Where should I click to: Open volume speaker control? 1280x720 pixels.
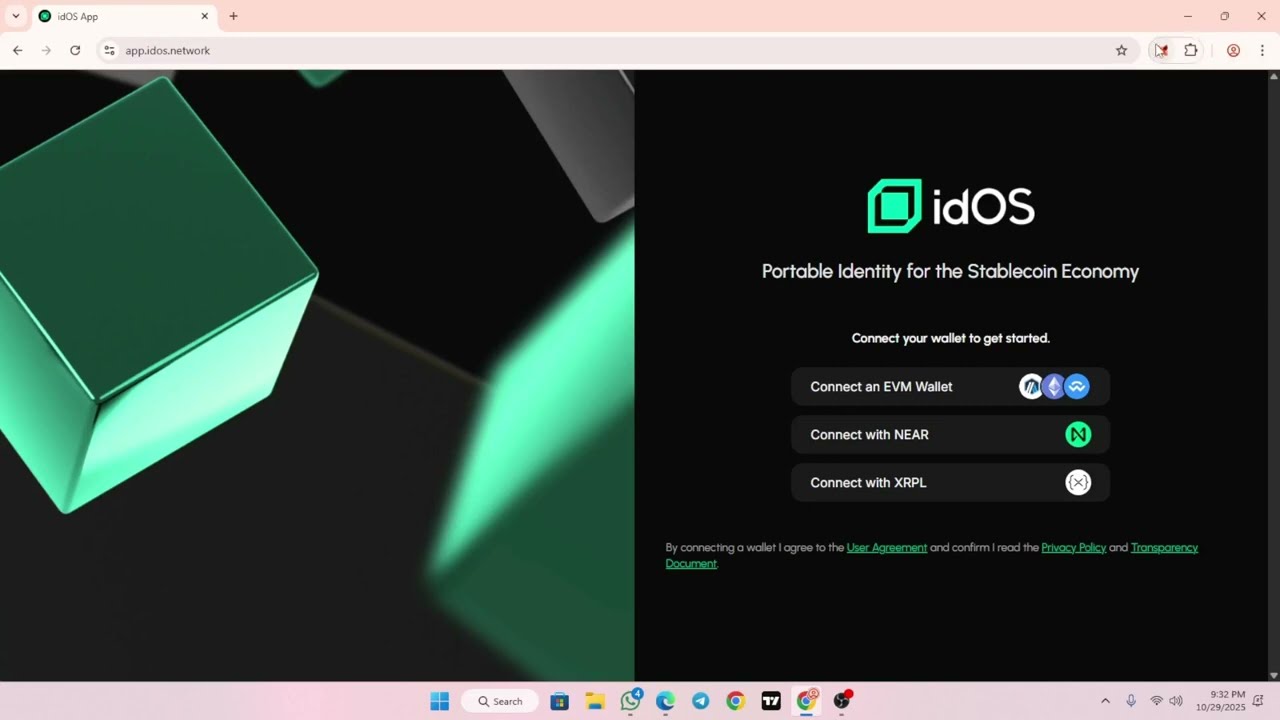coord(1176,701)
